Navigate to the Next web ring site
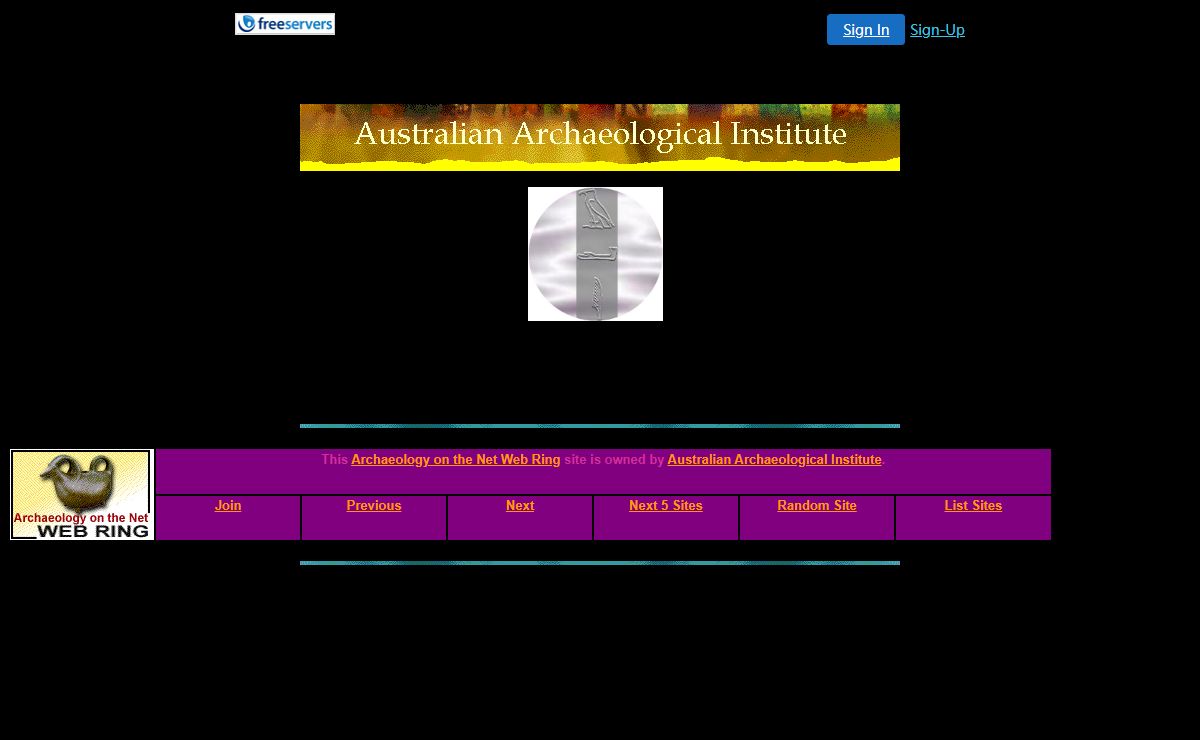 pyautogui.click(x=520, y=506)
